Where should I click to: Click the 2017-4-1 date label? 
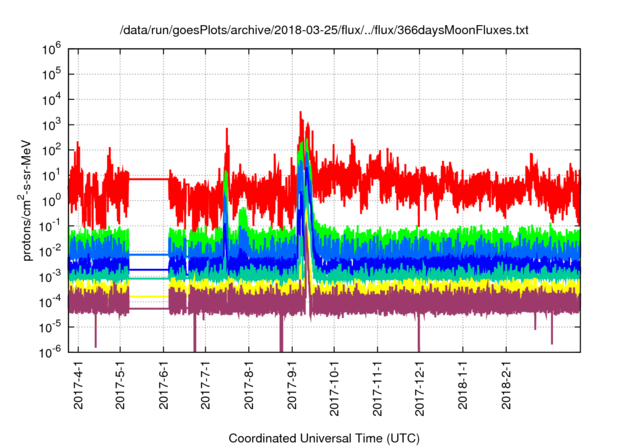(78, 385)
